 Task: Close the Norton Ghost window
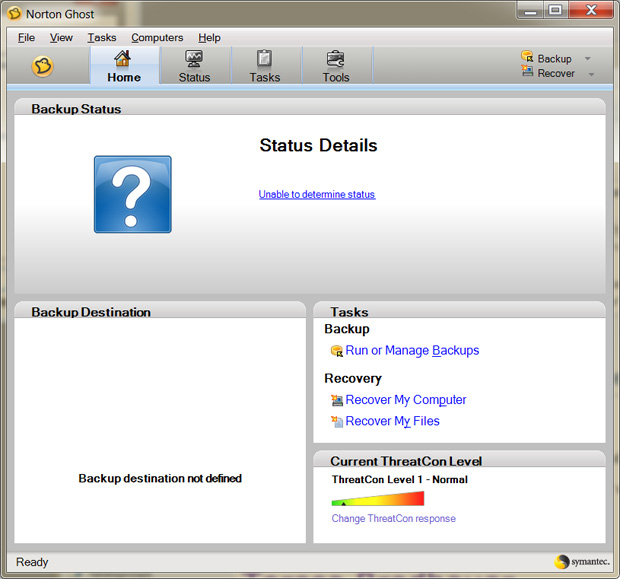coord(591,10)
